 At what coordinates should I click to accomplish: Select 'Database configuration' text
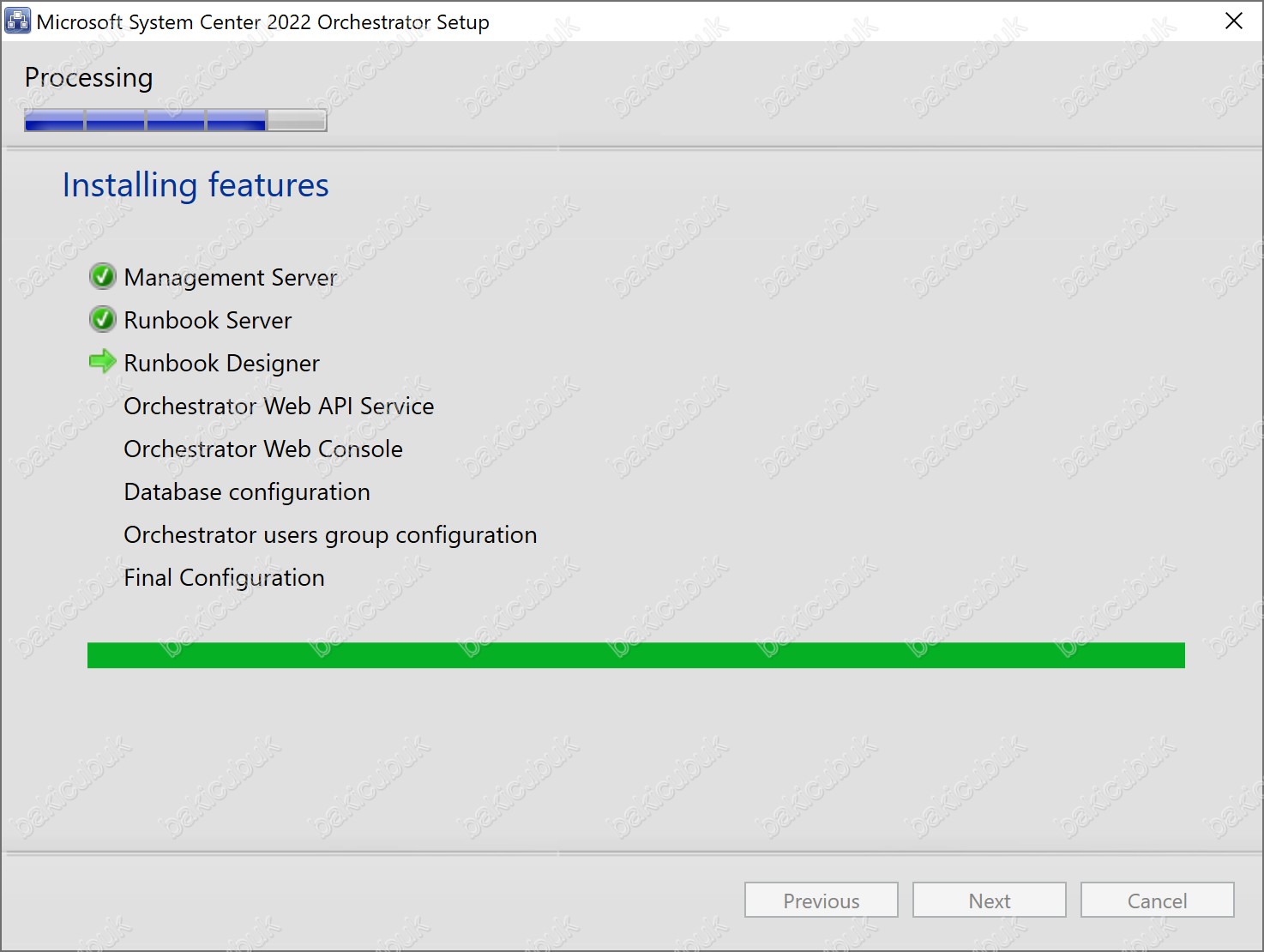click(248, 492)
